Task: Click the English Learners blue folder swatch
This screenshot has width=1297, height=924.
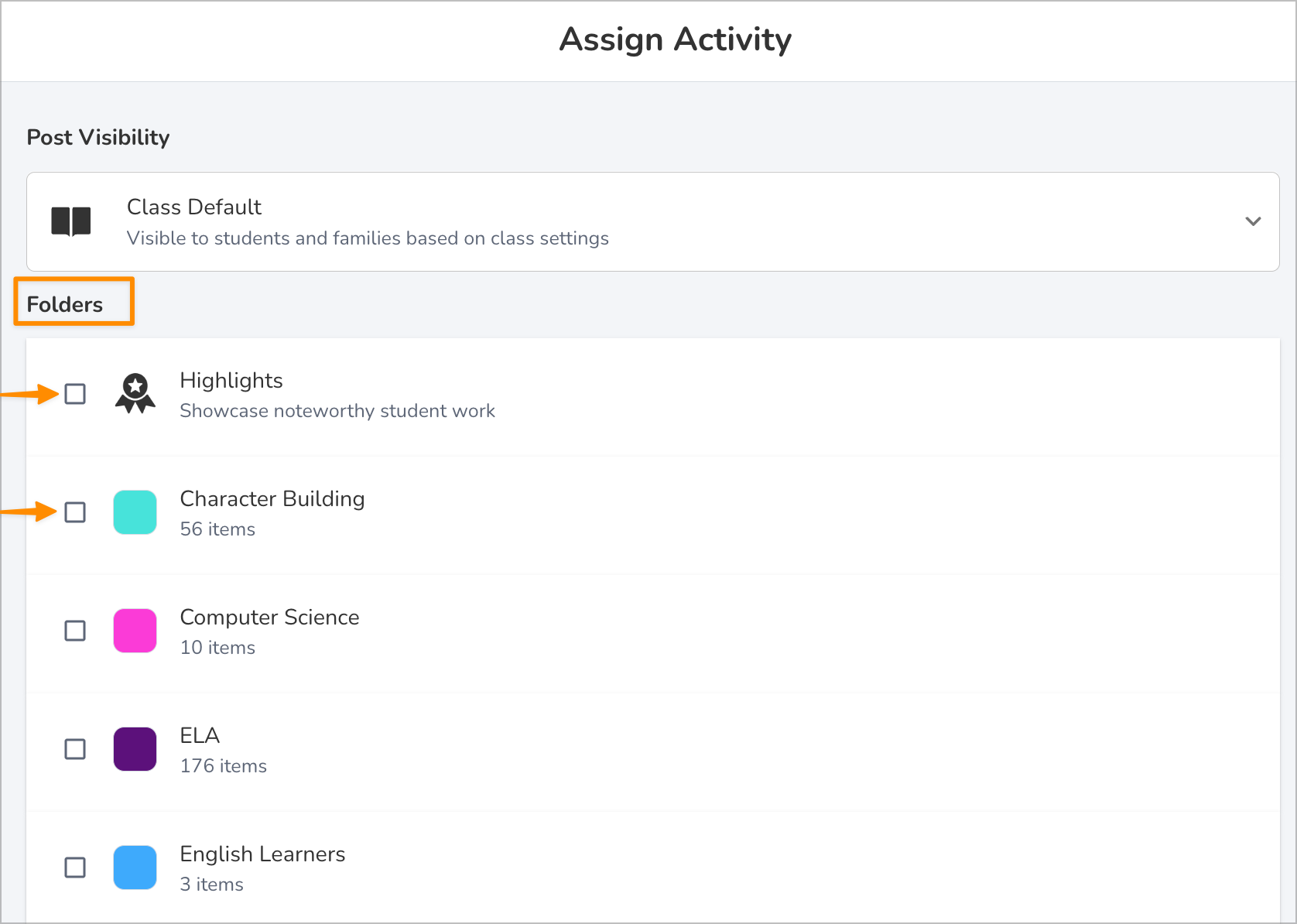Action: (x=135, y=867)
